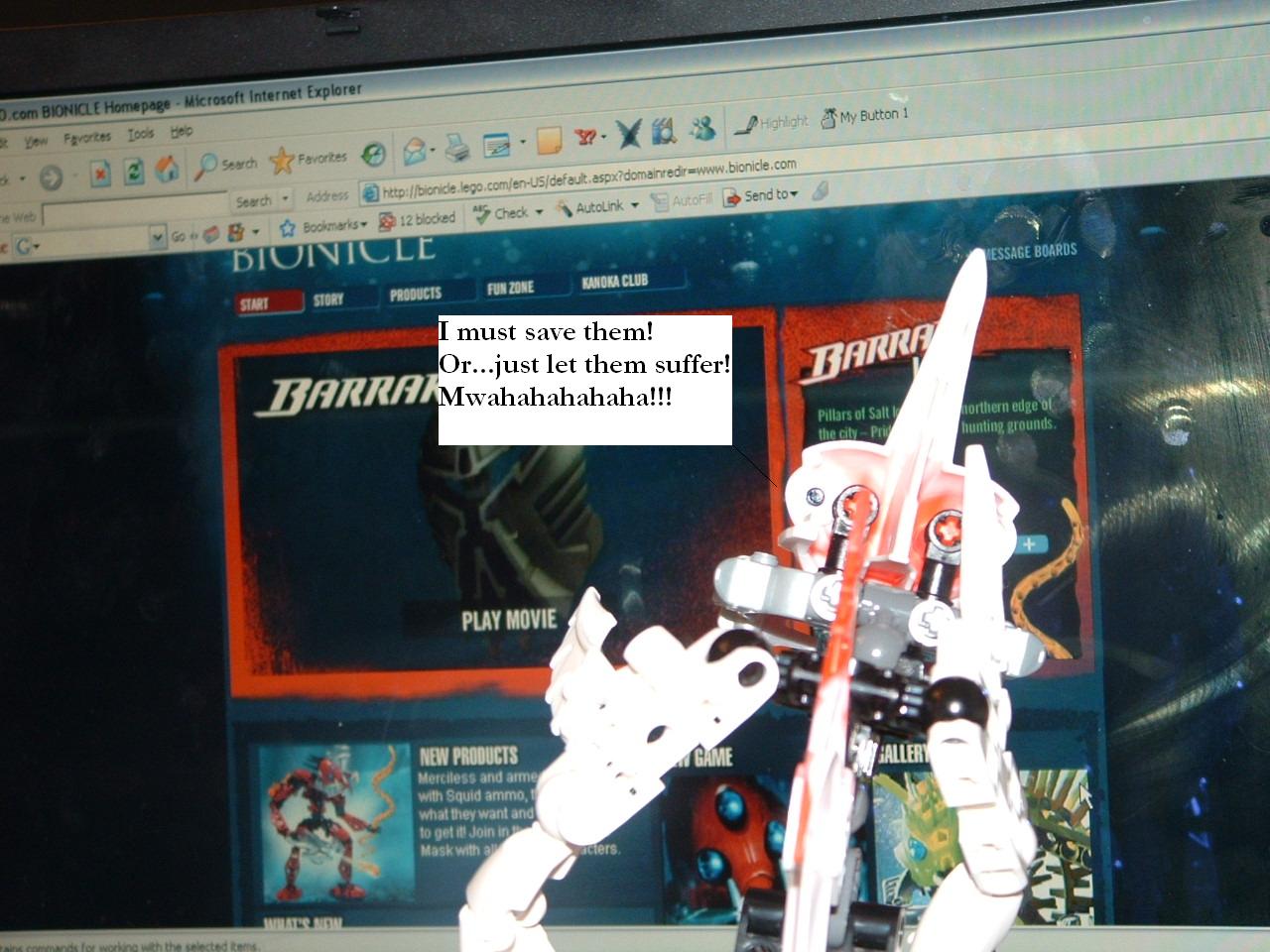Click the NEW PRODUCTS heading link

tap(468, 758)
